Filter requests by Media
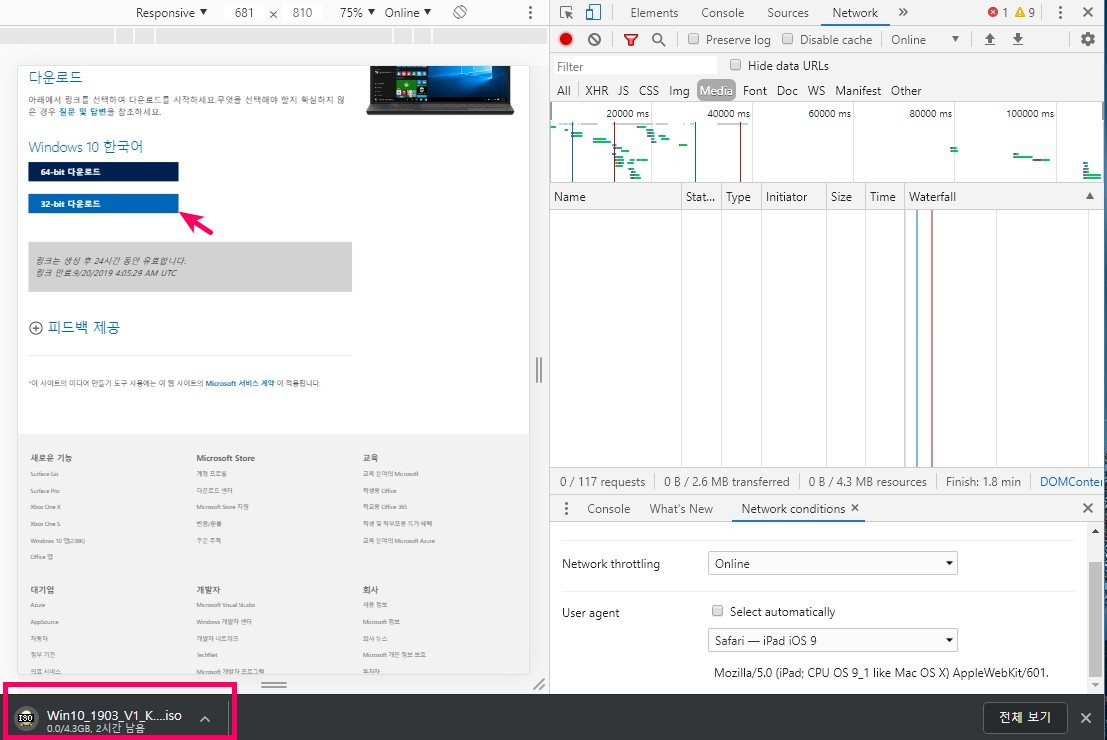This screenshot has width=1107, height=740. [x=717, y=90]
